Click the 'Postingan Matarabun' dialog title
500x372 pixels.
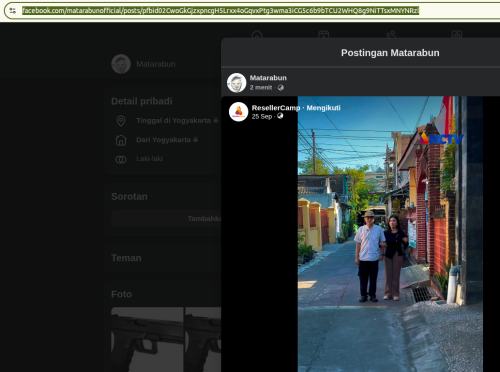pos(390,53)
